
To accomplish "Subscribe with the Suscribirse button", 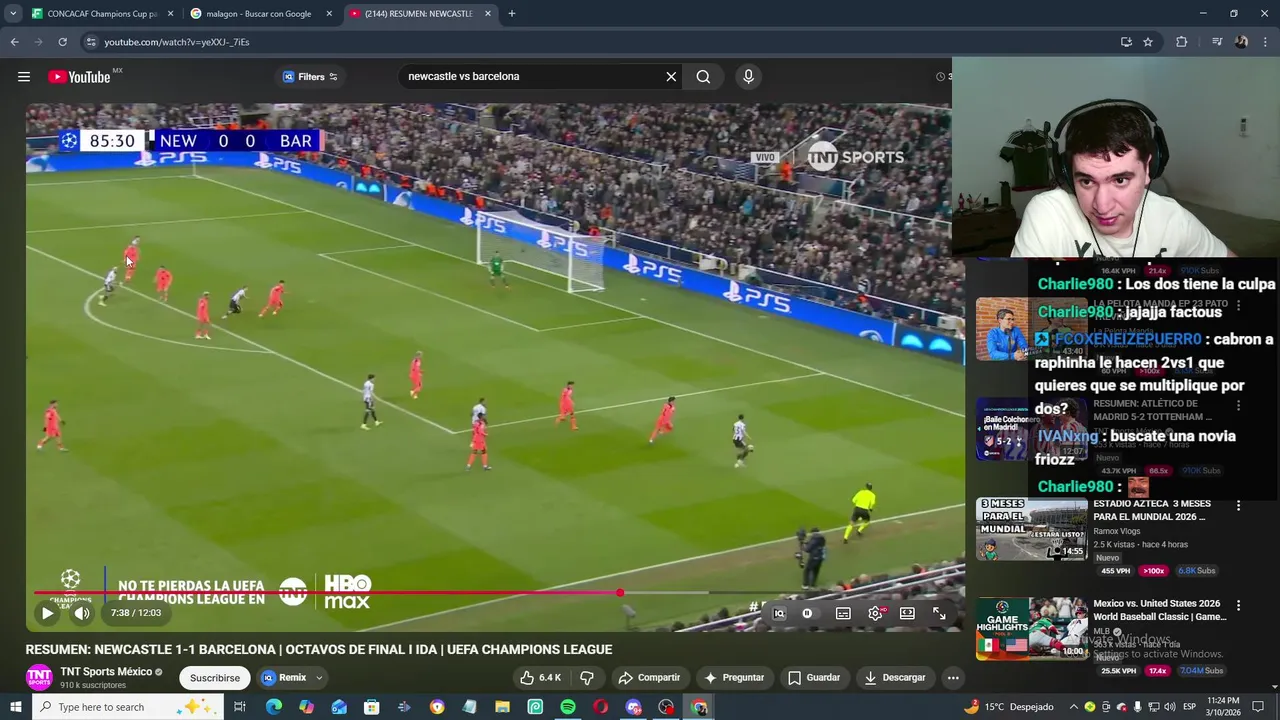I will click(215, 677).
